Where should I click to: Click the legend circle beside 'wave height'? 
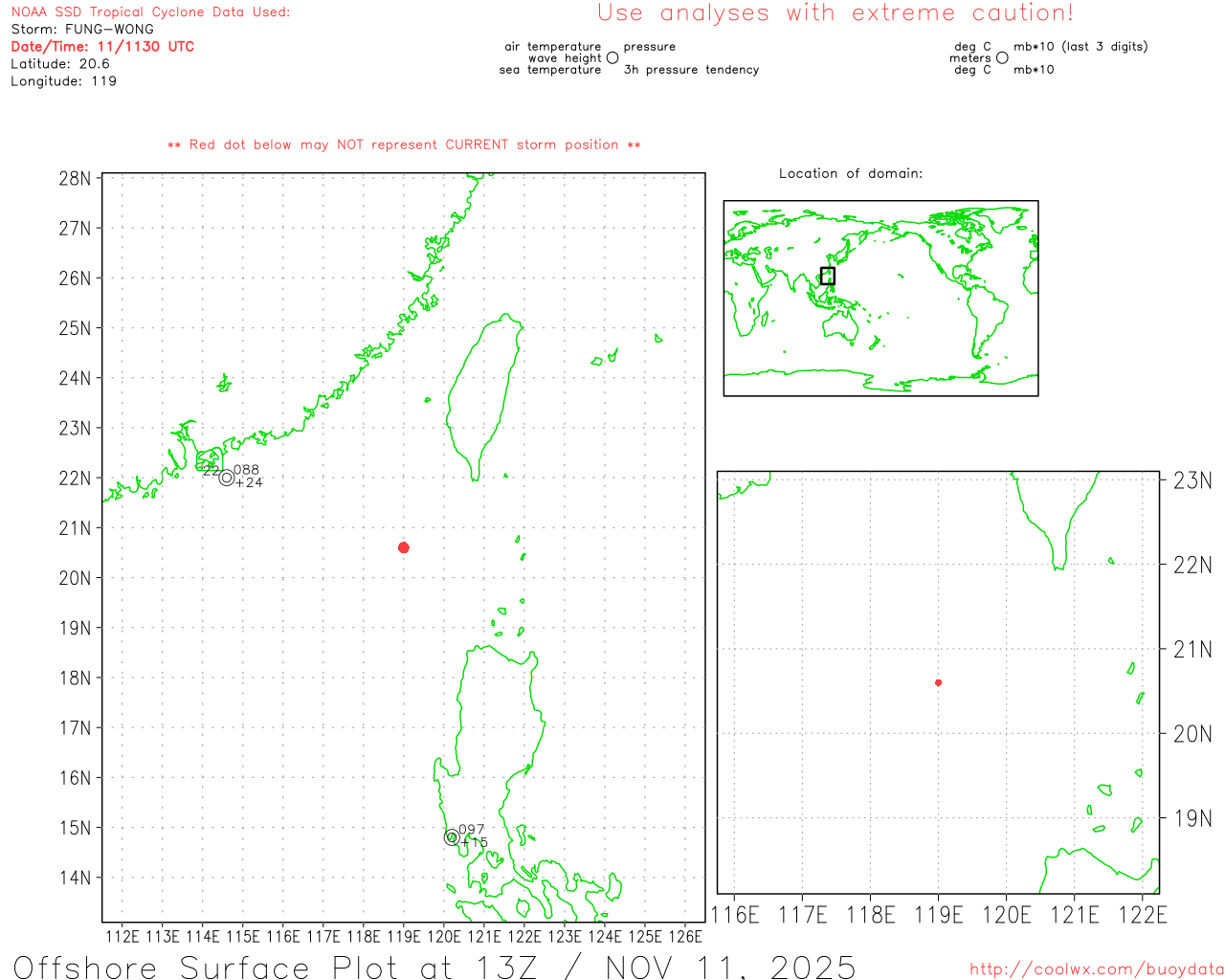[612, 58]
